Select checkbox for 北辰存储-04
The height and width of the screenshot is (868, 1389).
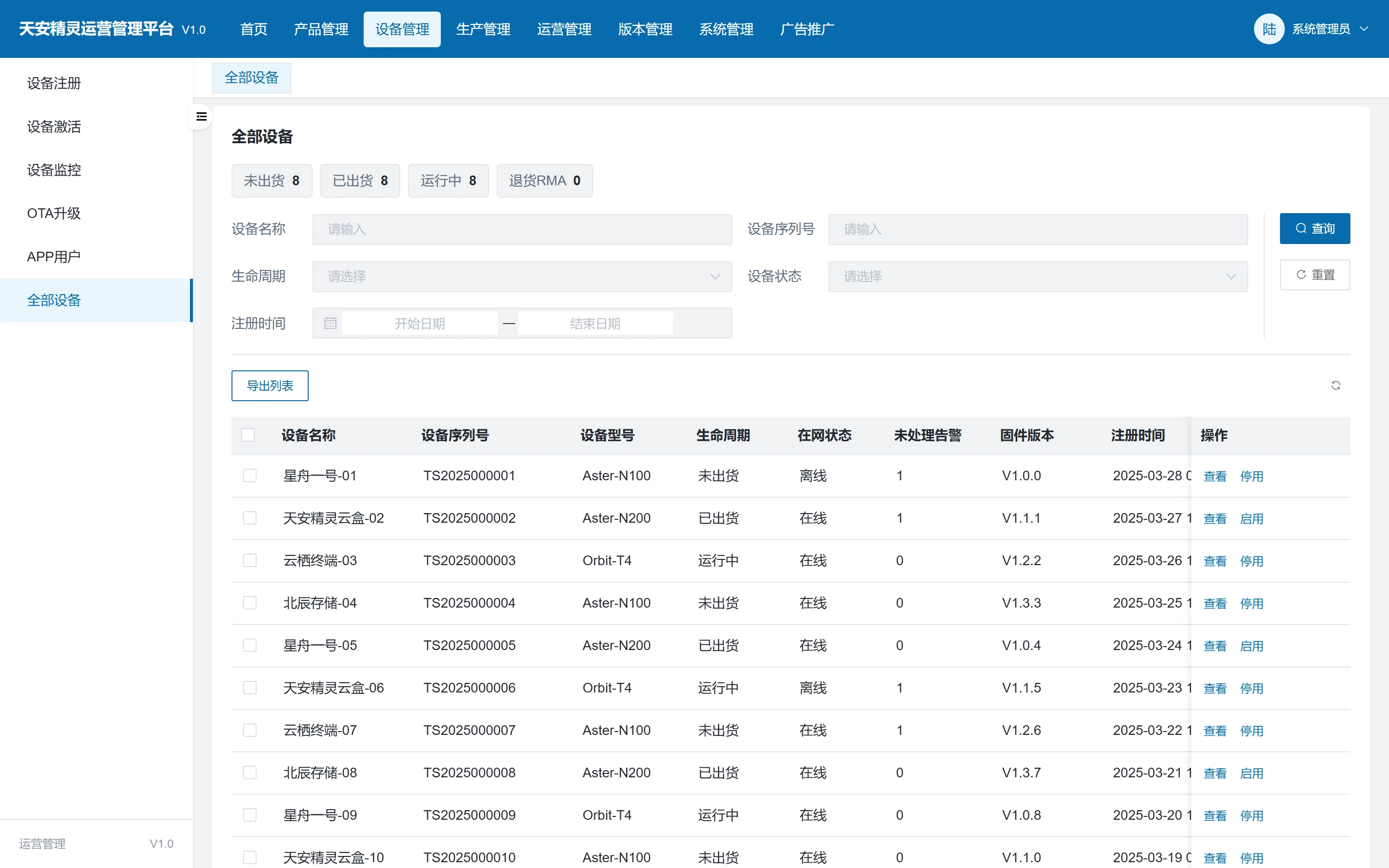click(250, 603)
